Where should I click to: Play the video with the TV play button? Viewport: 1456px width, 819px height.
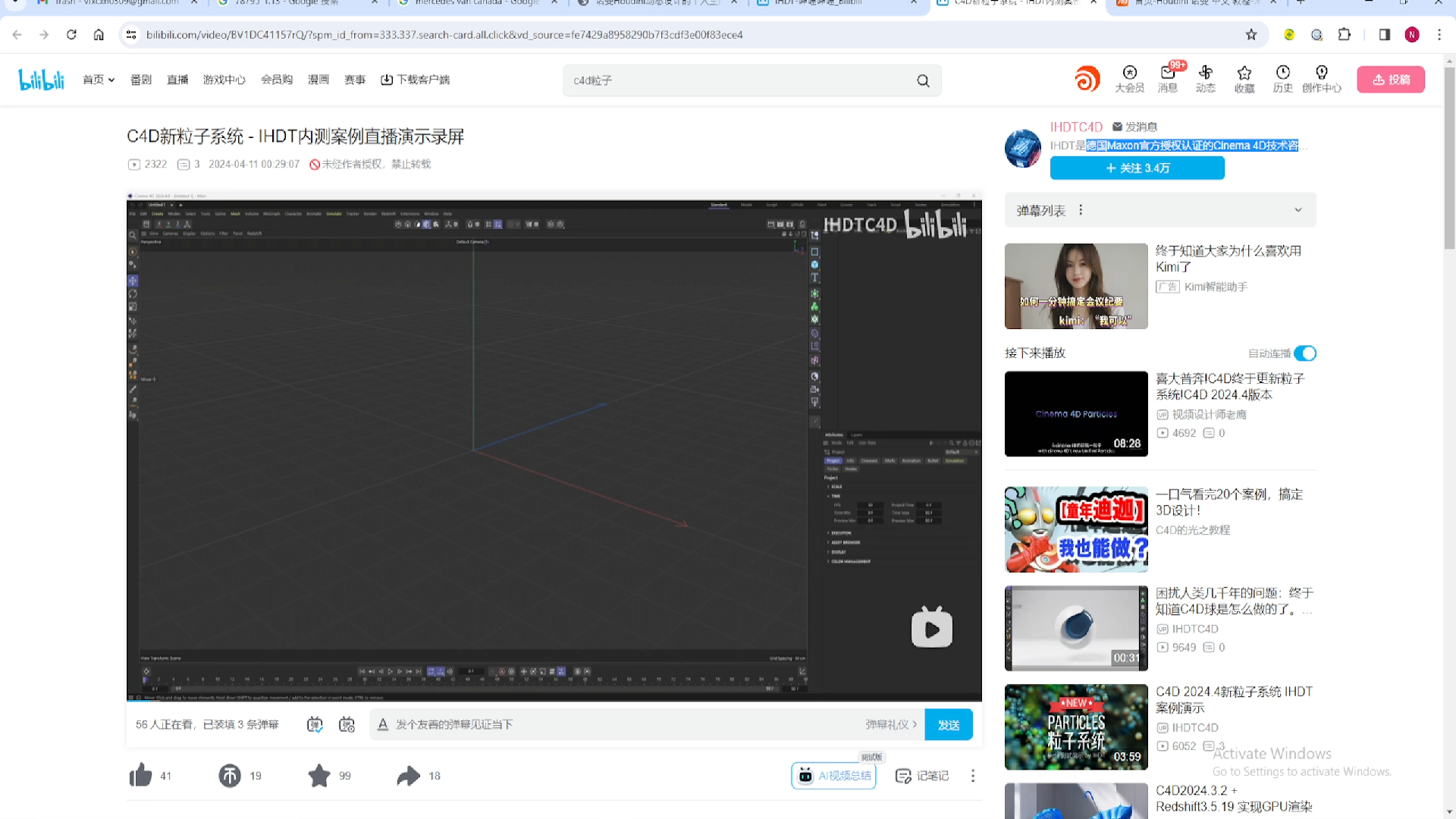pos(931,628)
